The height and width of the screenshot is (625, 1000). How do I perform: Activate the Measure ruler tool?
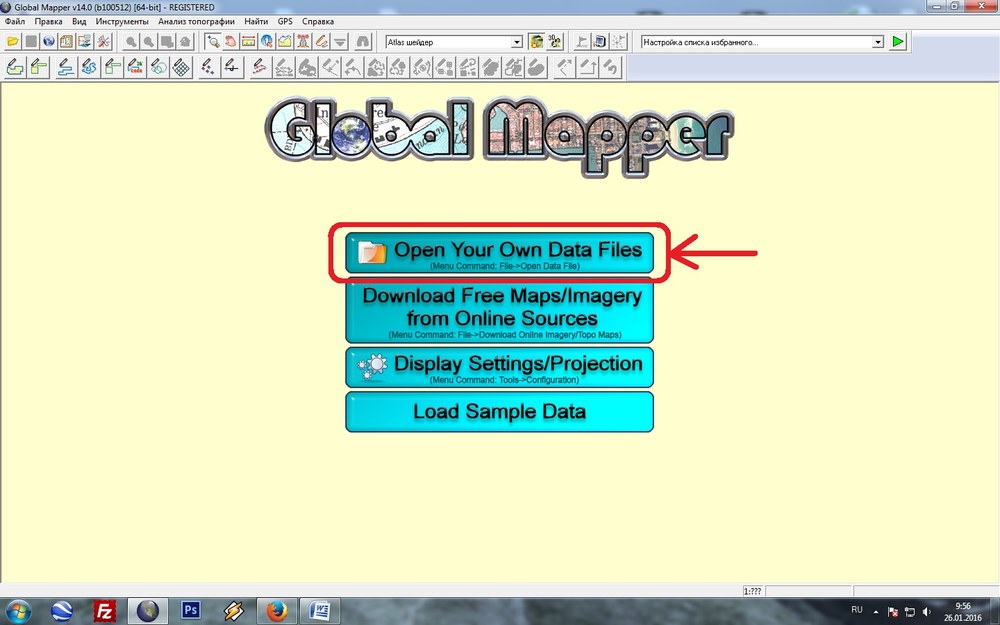(x=248, y=42)
